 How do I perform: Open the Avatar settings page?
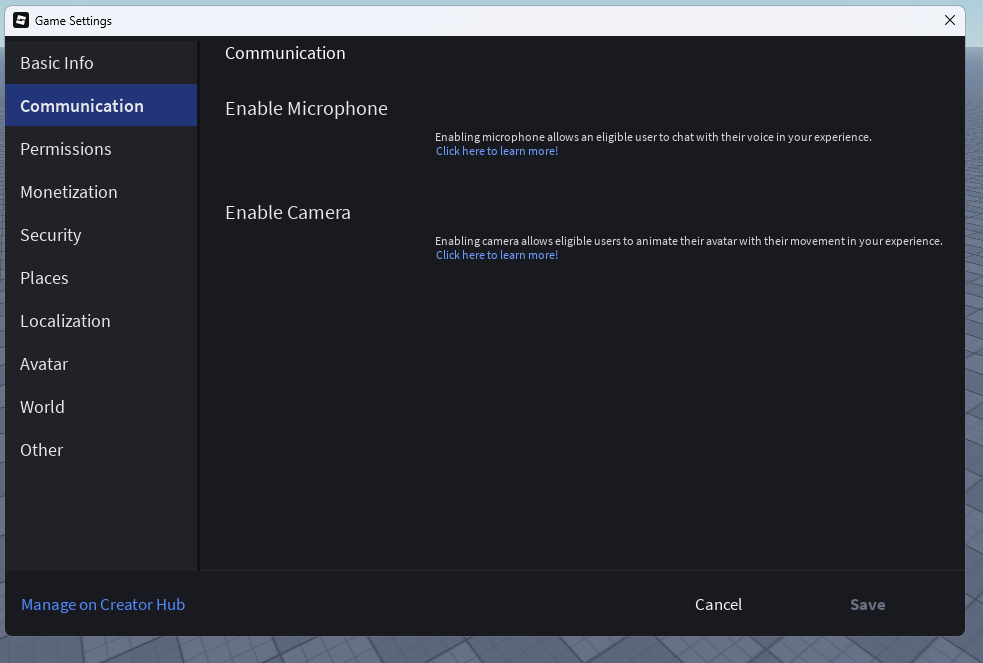(44, 363)
